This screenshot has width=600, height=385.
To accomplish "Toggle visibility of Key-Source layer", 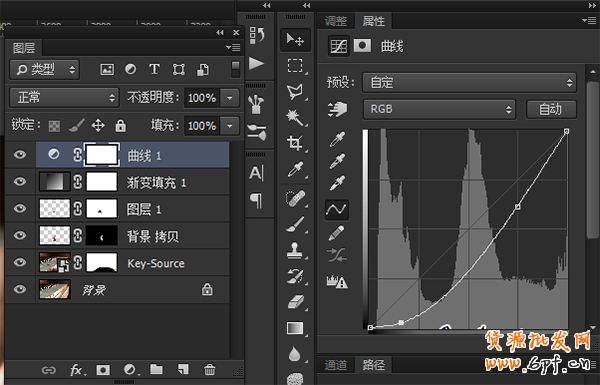I will [20, 262].
